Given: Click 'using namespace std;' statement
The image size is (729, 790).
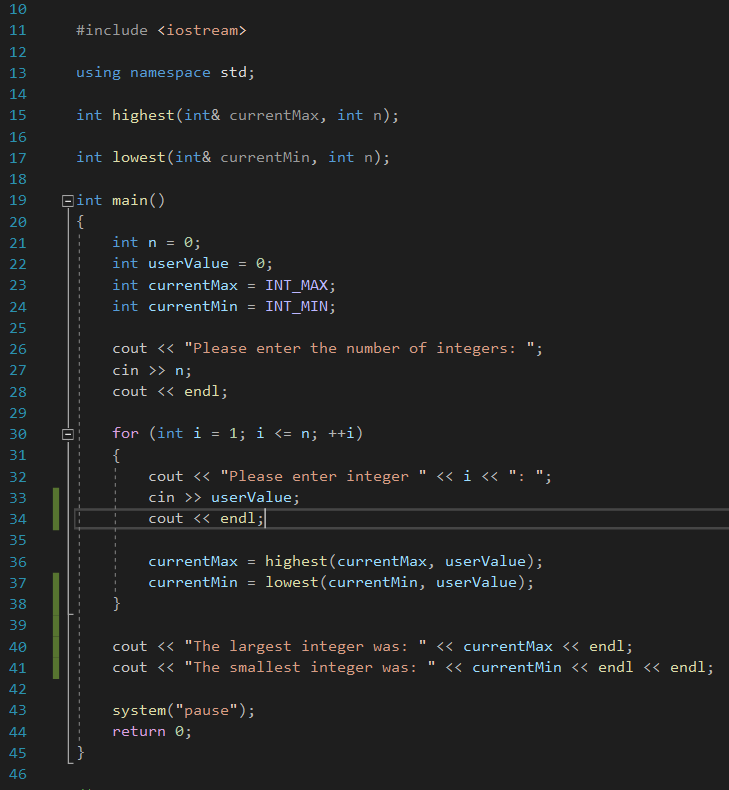Looking at the screenshot, I should point(165,73).
